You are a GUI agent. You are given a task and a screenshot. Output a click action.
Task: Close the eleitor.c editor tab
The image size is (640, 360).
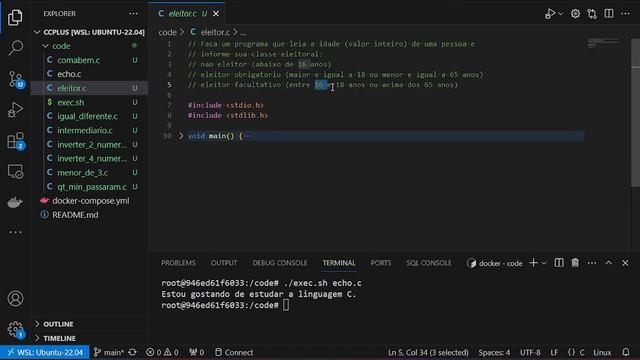[216, 13]
